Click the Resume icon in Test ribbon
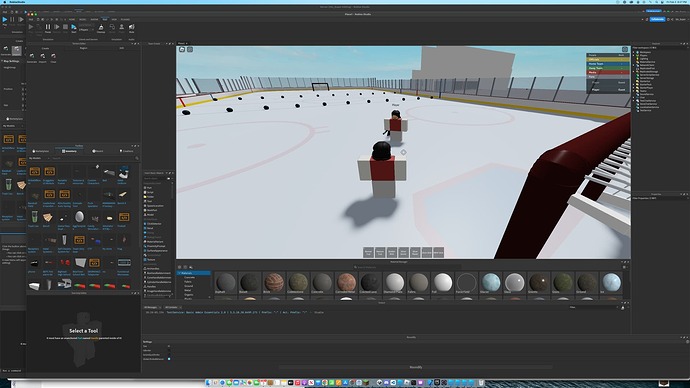The image size is (690, 388). point(56,27)
